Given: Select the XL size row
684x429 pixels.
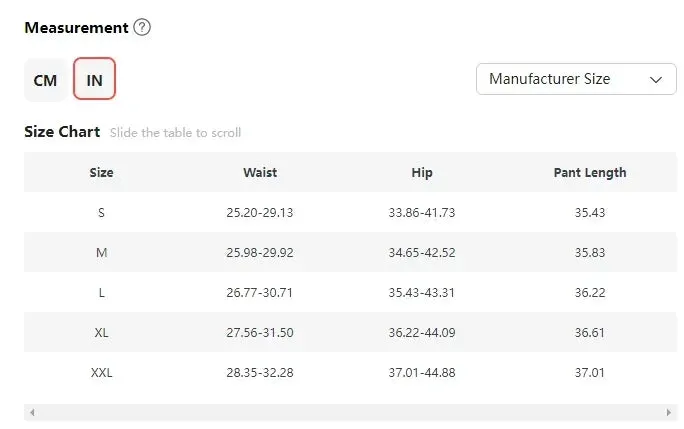Looking at the screenshot, I should 350,333.
